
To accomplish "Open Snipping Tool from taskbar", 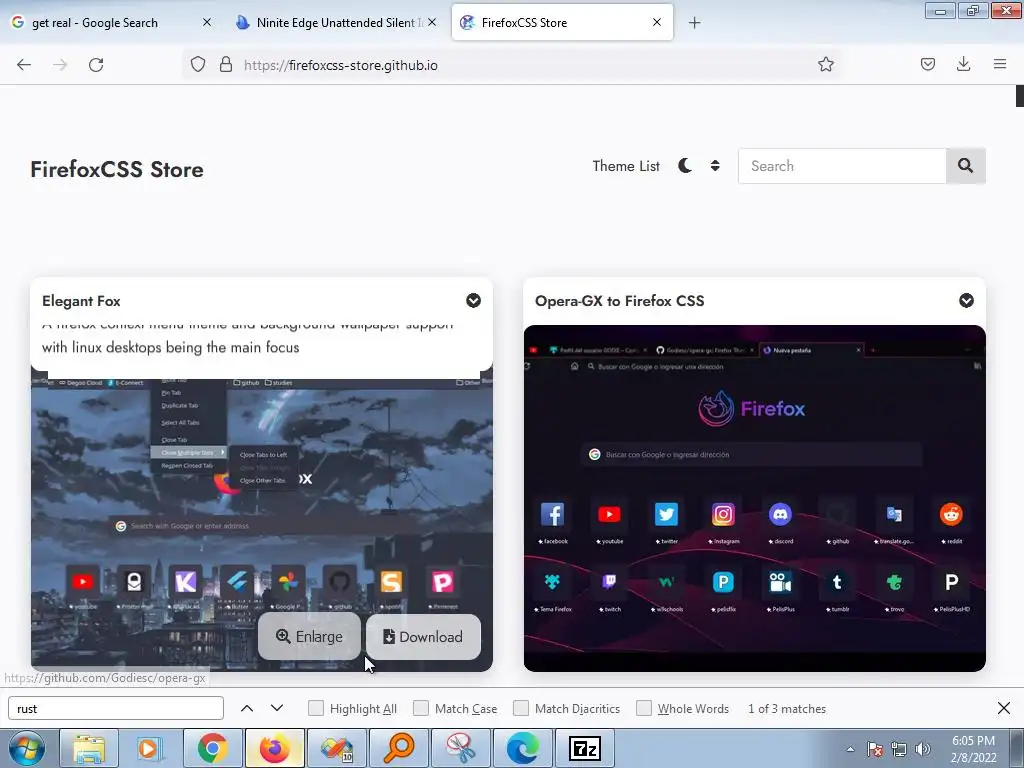I will [x=460, y=749].
